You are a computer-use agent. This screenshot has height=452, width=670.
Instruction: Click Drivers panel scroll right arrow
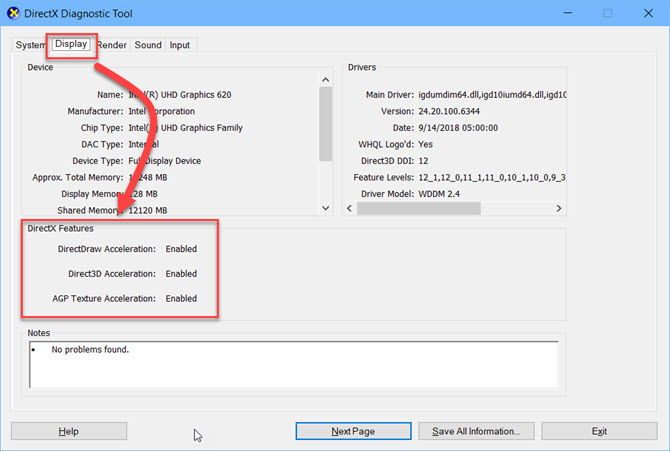coord(559,208)
